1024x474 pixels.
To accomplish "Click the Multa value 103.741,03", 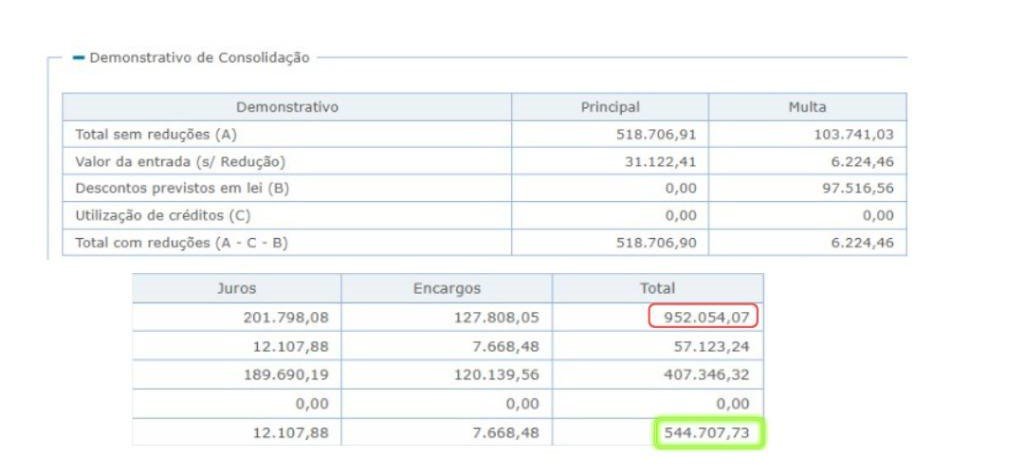I will pyautogui.click(x=853, y=134).
